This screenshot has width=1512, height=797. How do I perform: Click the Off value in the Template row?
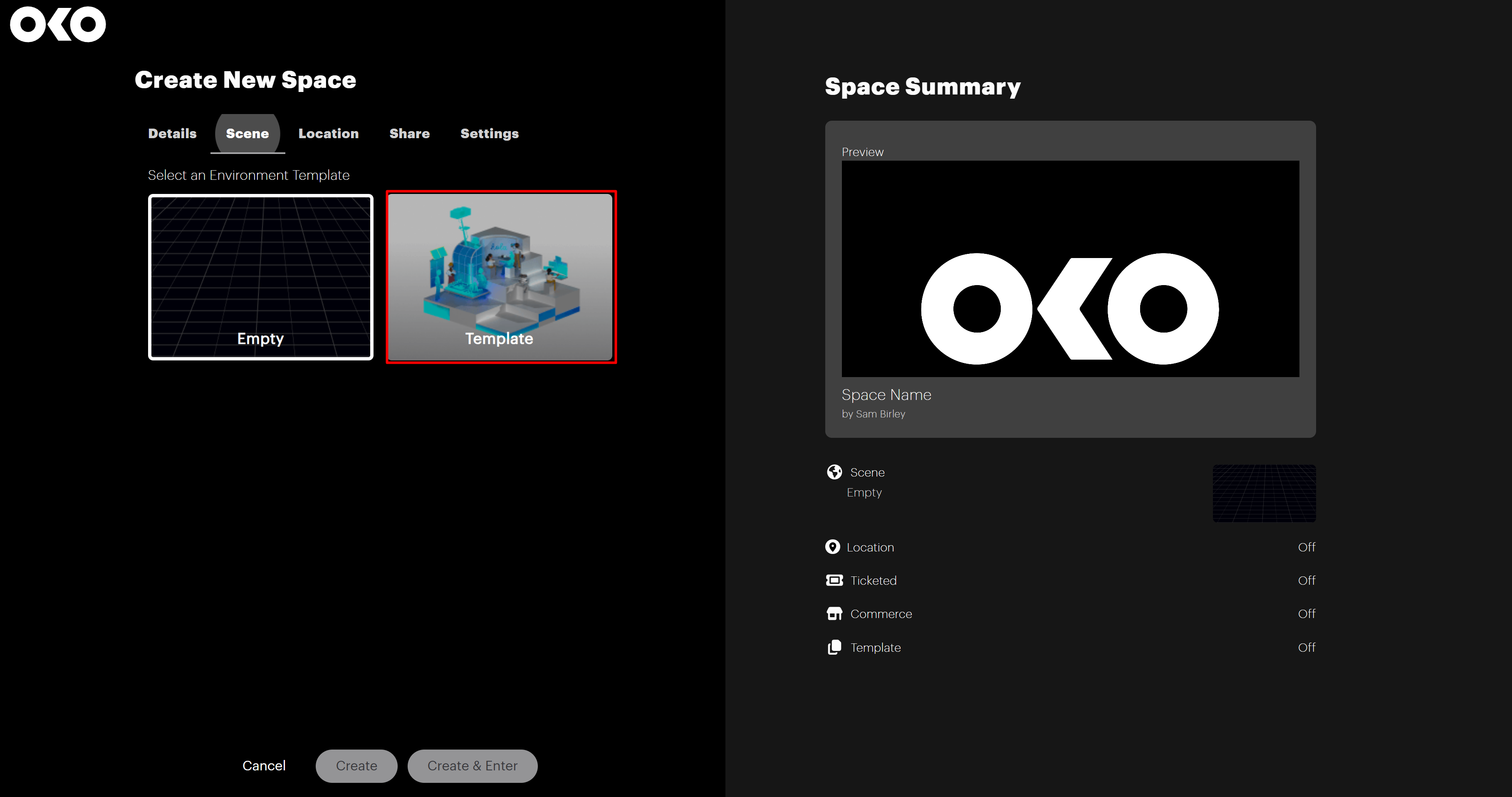coord(1307,647)
